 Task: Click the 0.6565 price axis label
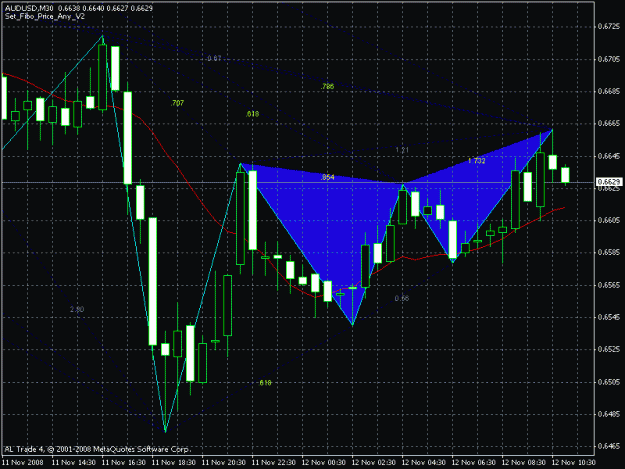[609, 285]
